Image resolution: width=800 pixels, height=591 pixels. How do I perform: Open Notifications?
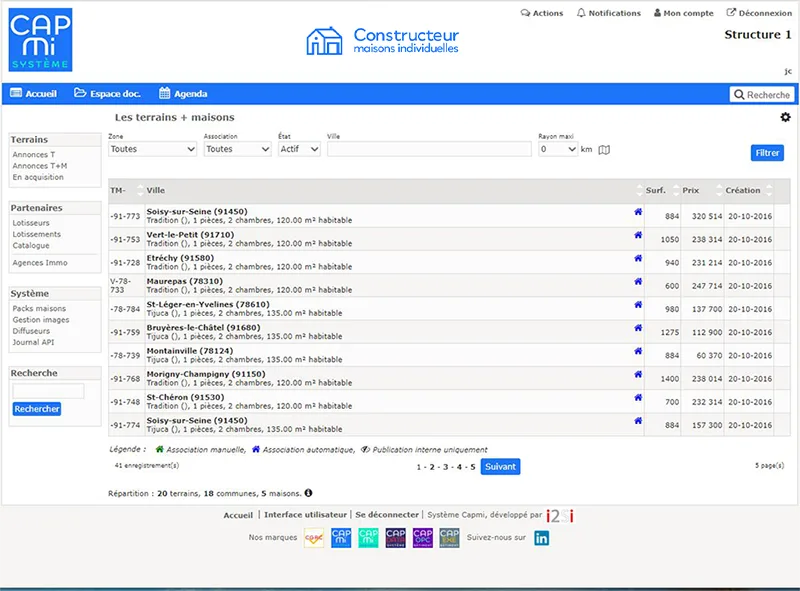click(x=609, y=13)
